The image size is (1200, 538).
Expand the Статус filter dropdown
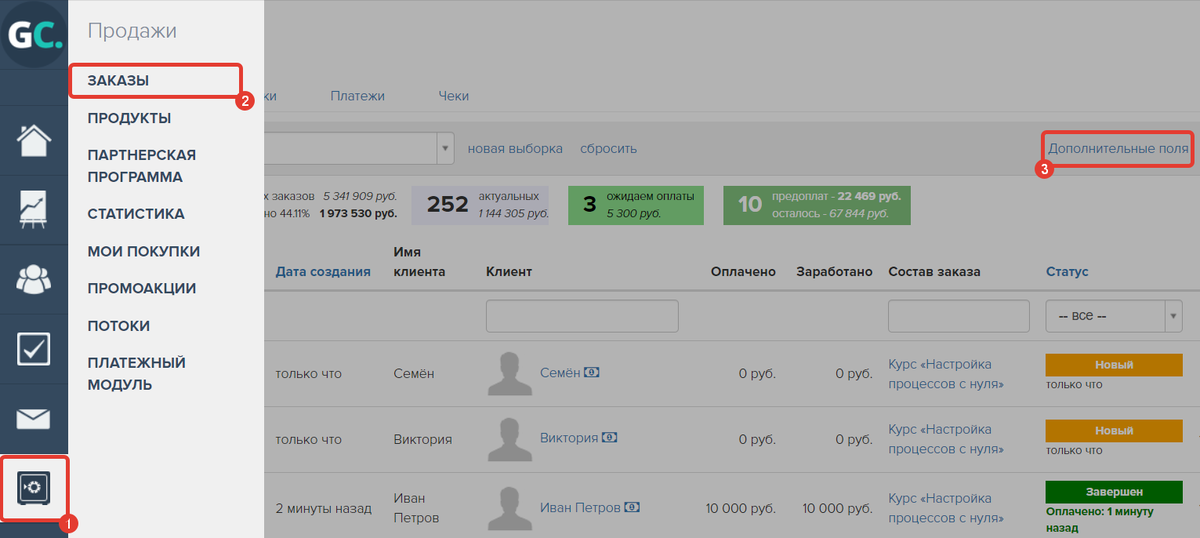[1171, 316]
